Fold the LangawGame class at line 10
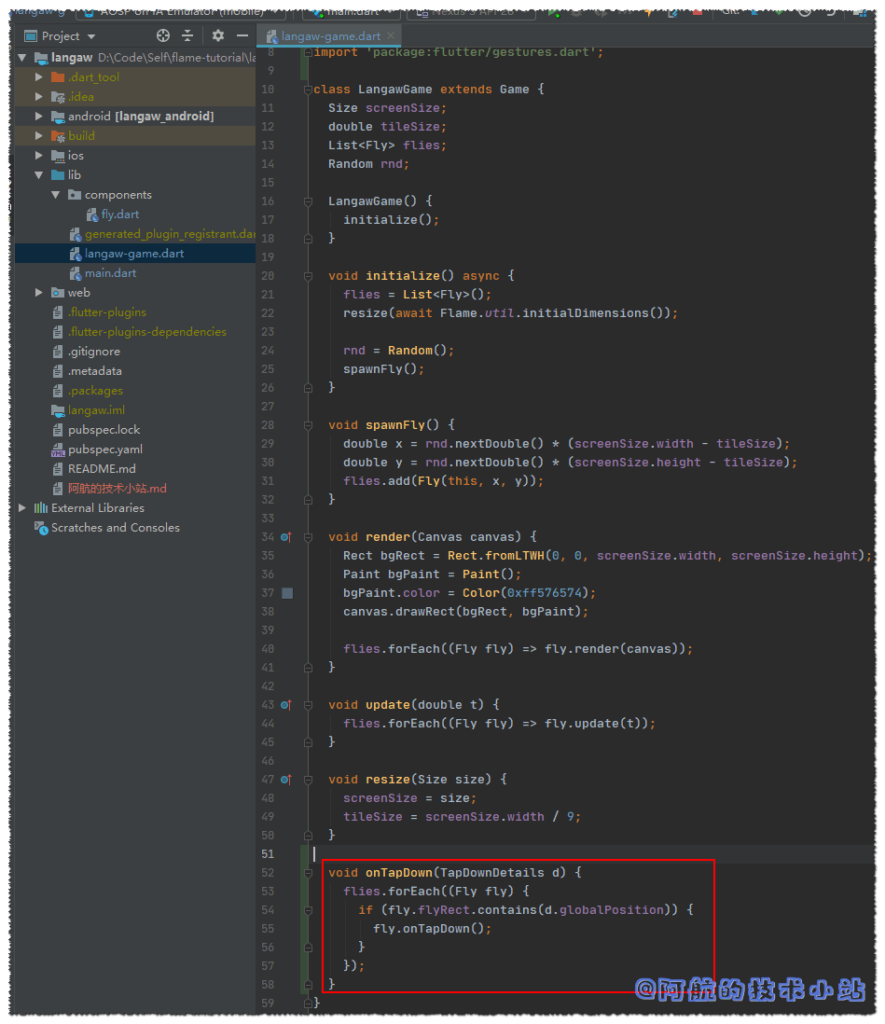The width and height of the screenshot is (885, 1024). (x=309, y=89)
